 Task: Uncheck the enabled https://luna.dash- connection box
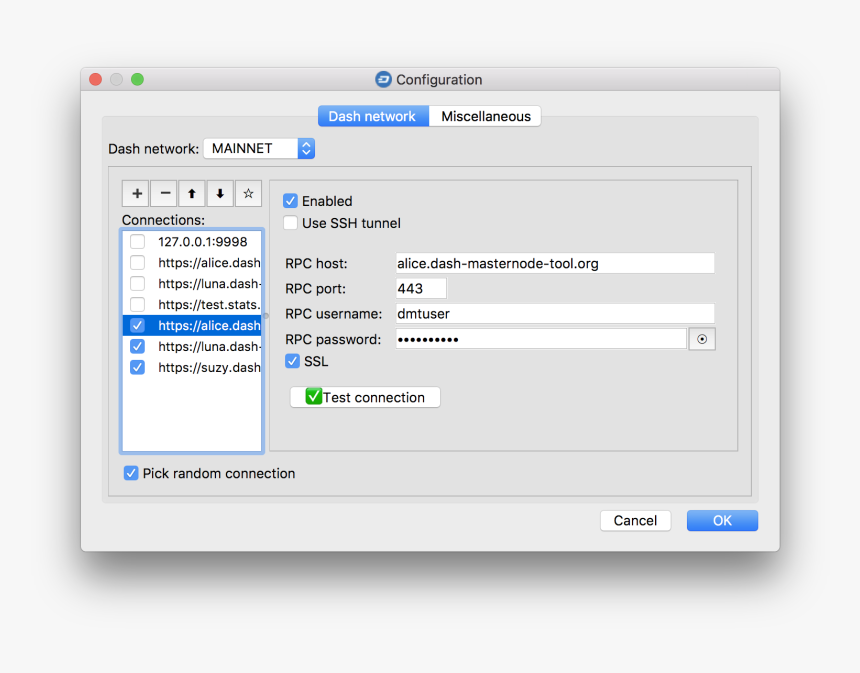[138, 346]
